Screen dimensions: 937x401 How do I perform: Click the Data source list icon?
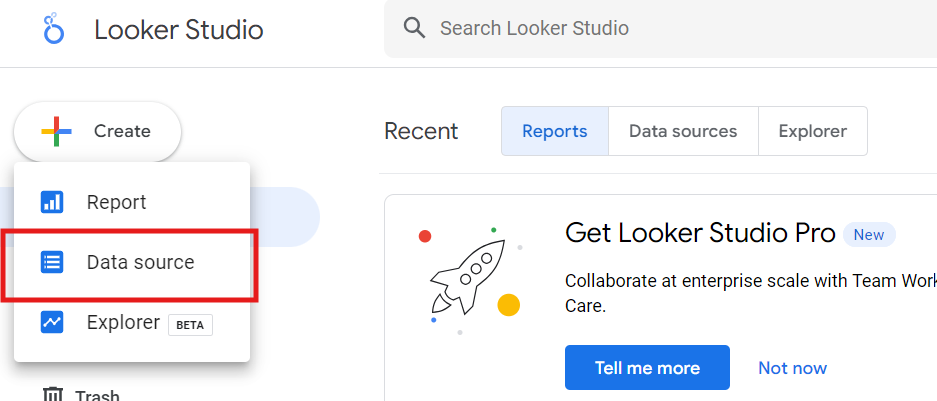[52, 262]
